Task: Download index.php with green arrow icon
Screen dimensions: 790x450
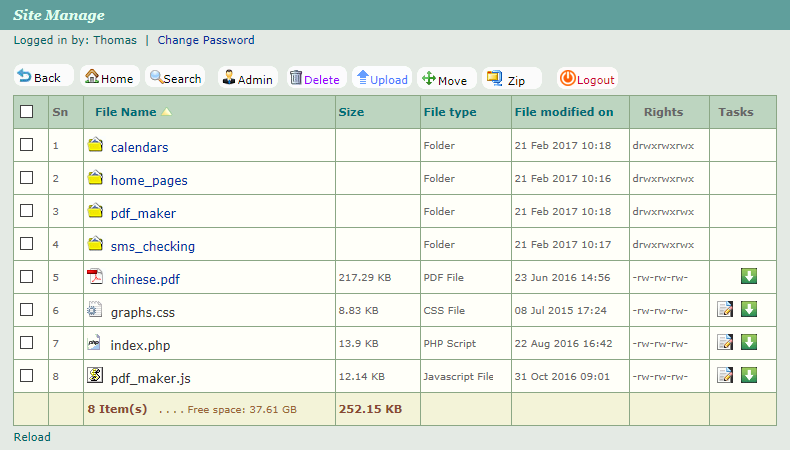Action: (749, 342)
